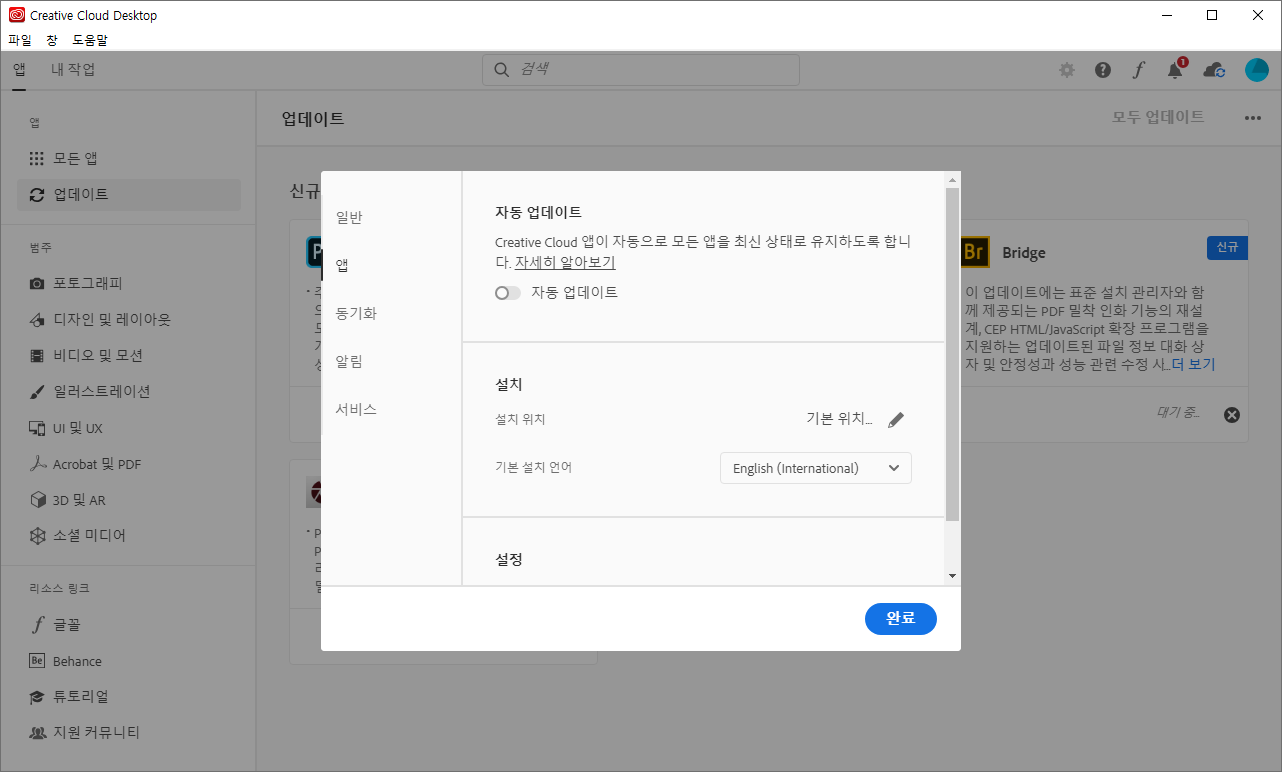Click the 신규 badge on Bridge
The image size is (1282, 772).
(x=1227, y=247)
